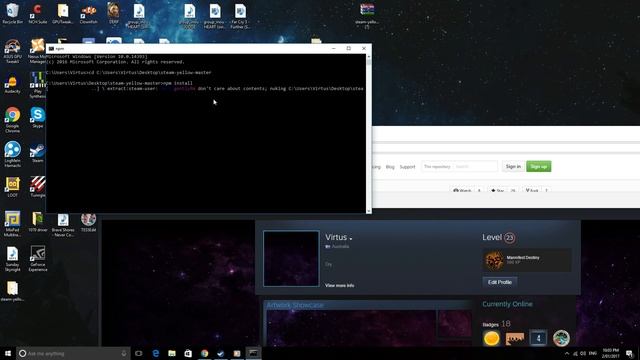This screenshot has height=360, width=640.
Task: Open the Manifest Destiny featured badge
Action: click(527, 260)
